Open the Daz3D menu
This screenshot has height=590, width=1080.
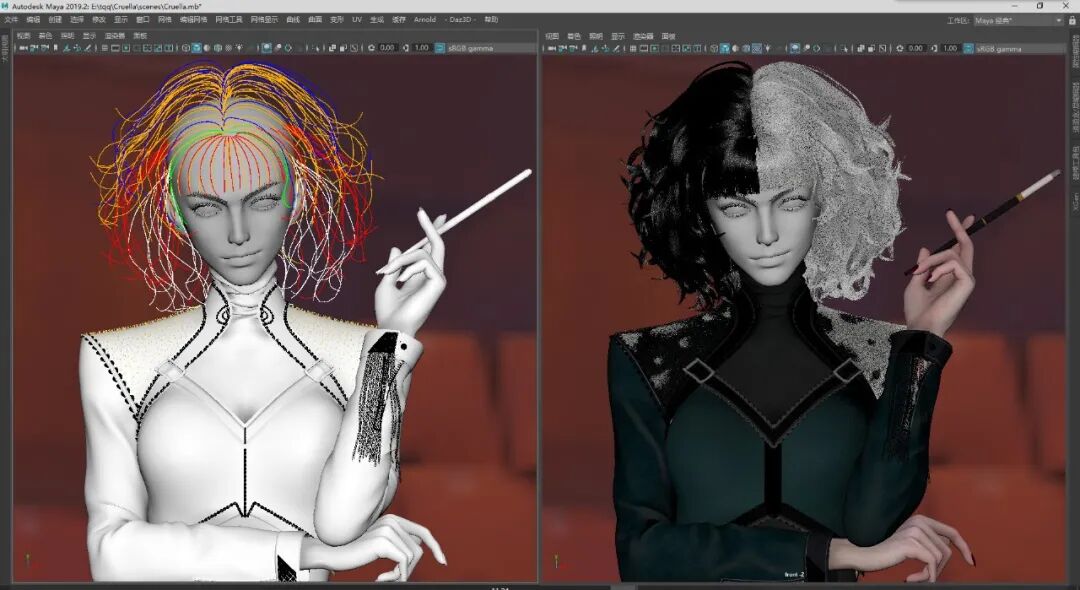(459, 20)
